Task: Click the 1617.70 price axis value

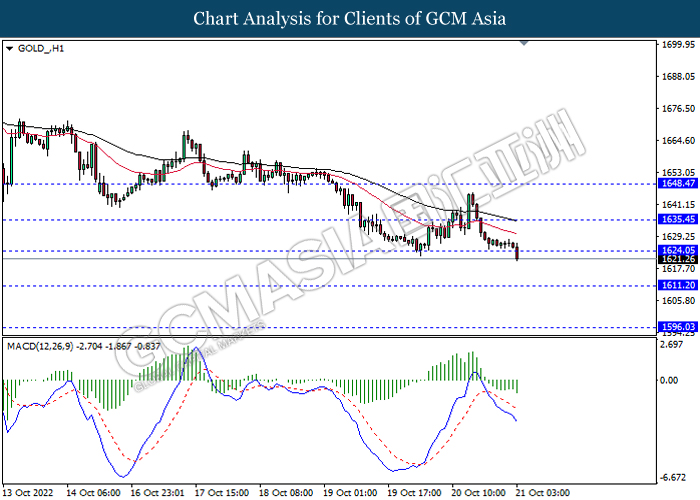Action: pos(678,269)
